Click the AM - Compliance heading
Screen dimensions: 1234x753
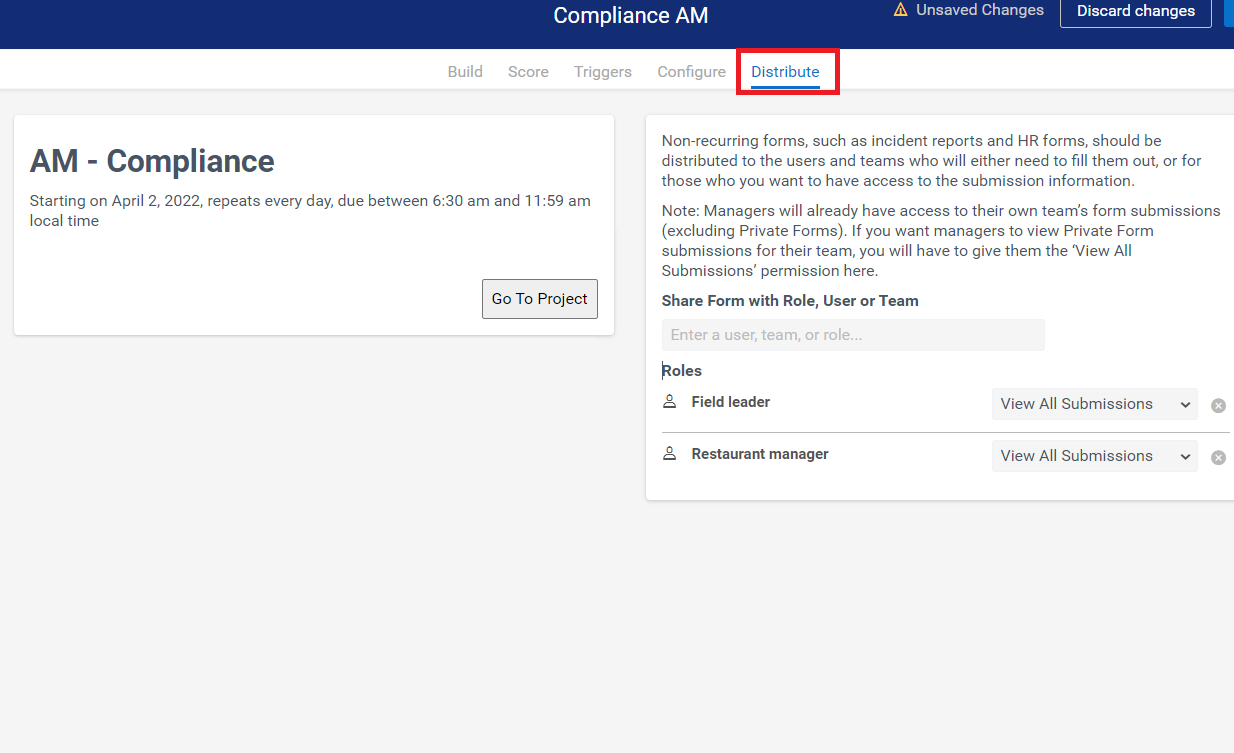(152, 161)
